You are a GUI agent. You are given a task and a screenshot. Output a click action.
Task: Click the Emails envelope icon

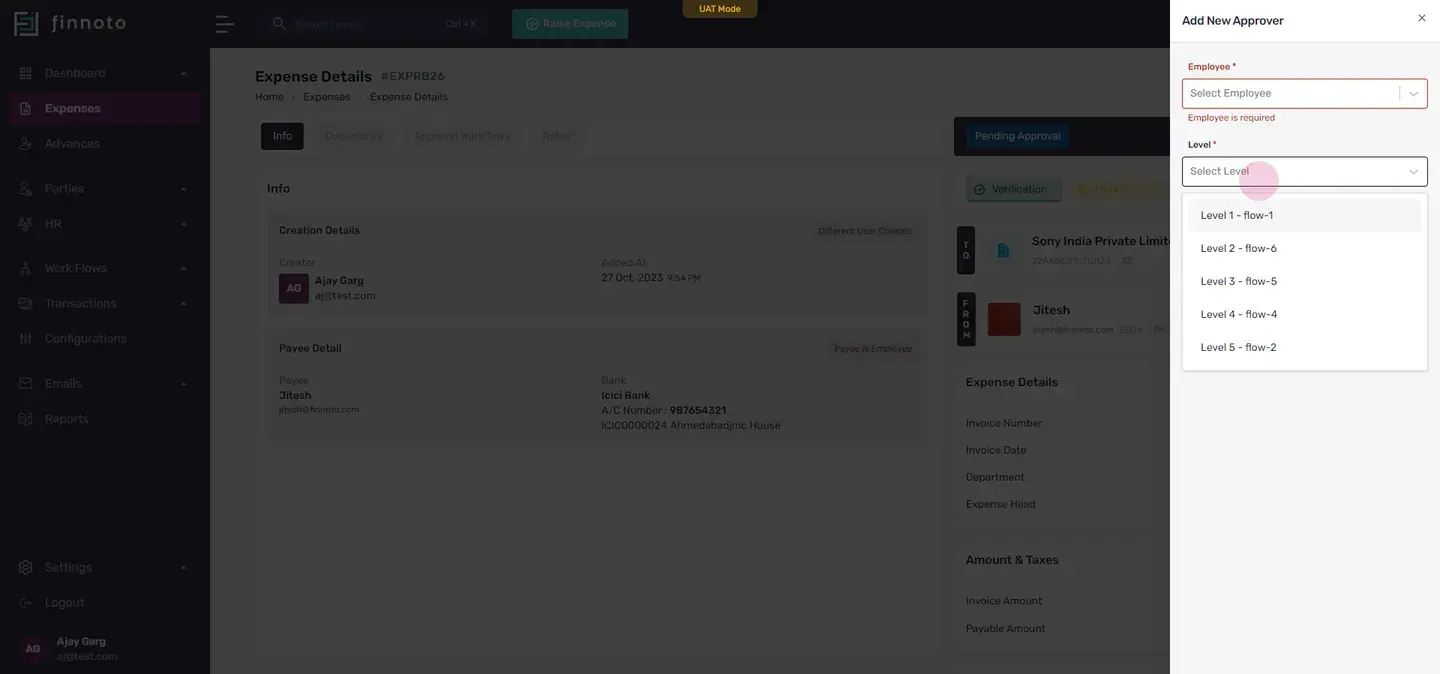[x=26, y=384]
